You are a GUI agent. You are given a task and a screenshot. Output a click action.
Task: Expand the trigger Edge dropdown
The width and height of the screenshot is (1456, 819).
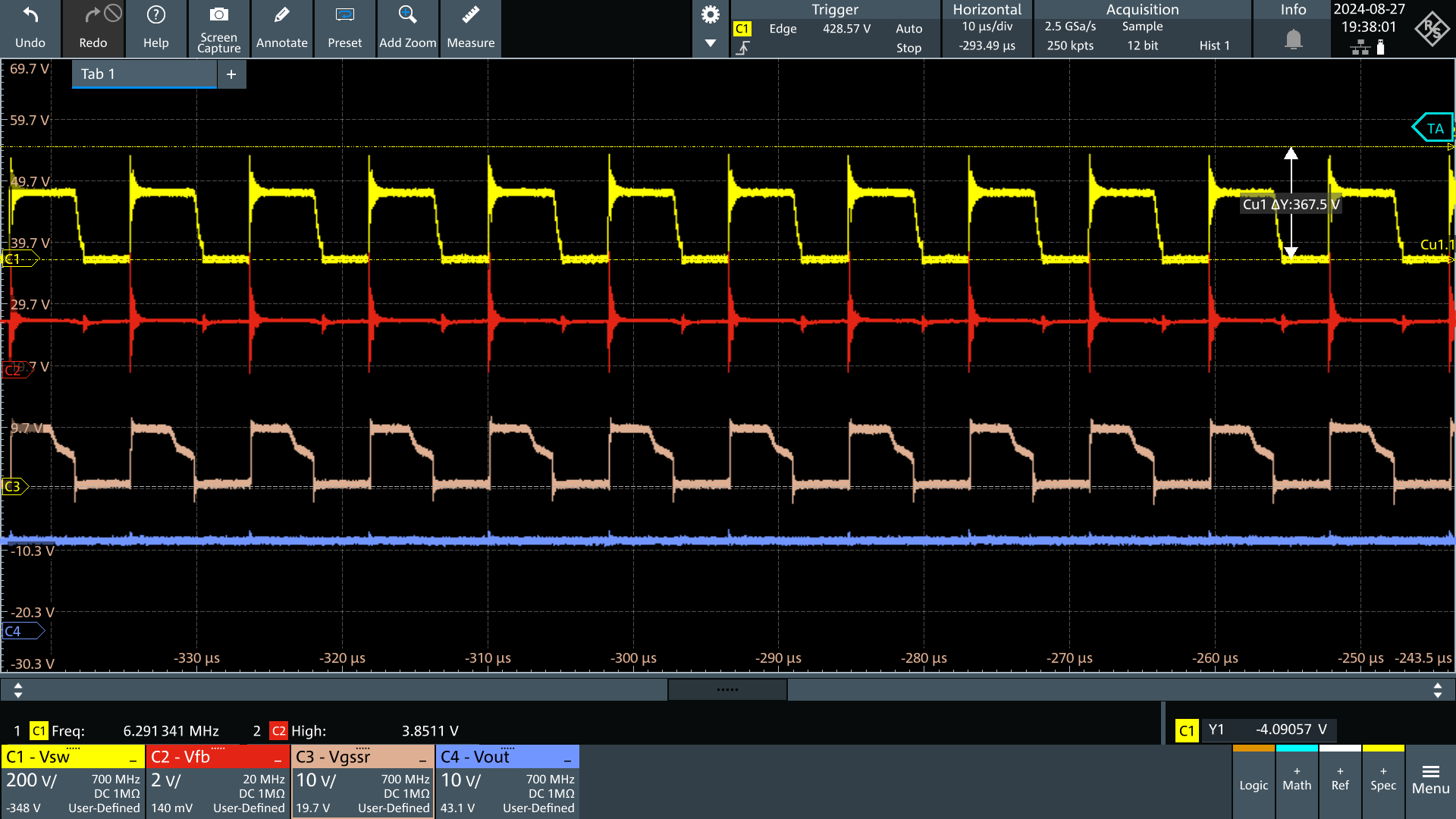(782, 27)
